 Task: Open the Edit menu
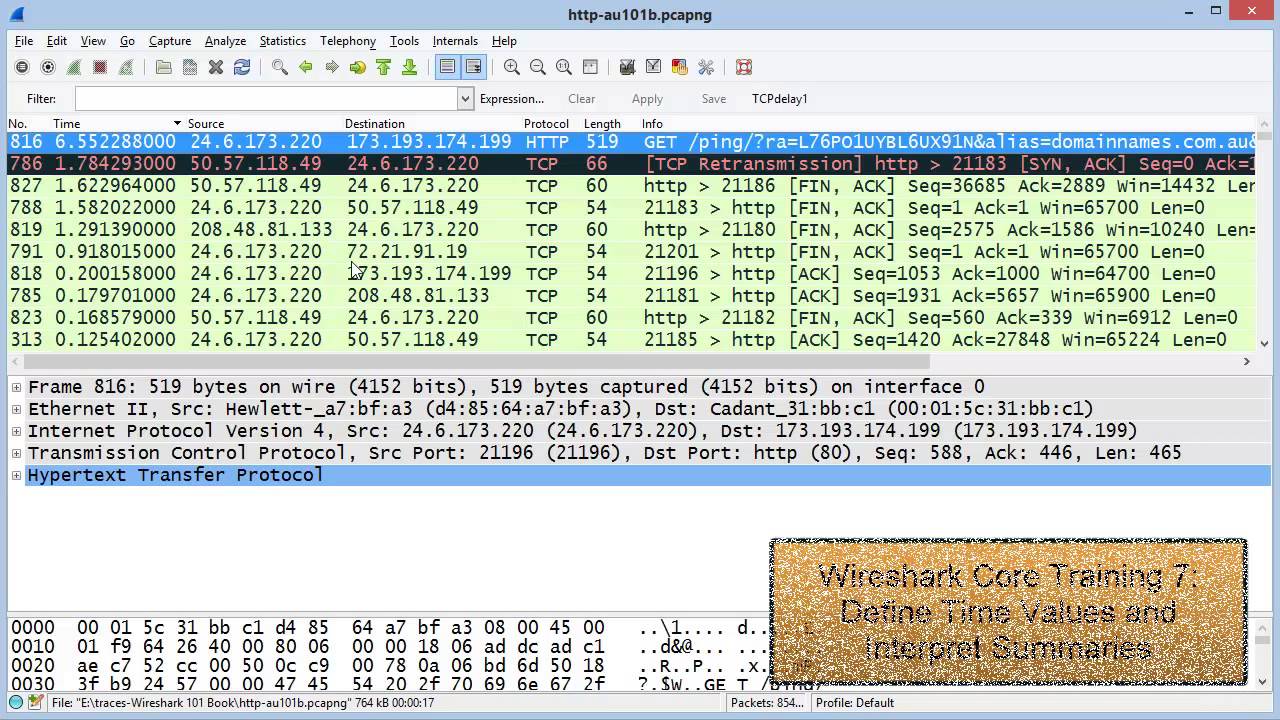point(57,41)
